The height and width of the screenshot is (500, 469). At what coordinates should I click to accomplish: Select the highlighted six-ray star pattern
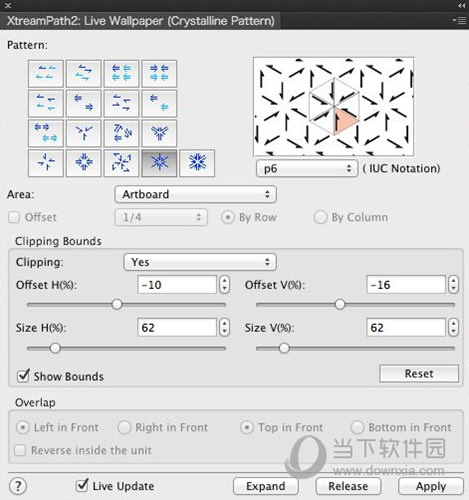pyautogui.click(x=159, y=163)
